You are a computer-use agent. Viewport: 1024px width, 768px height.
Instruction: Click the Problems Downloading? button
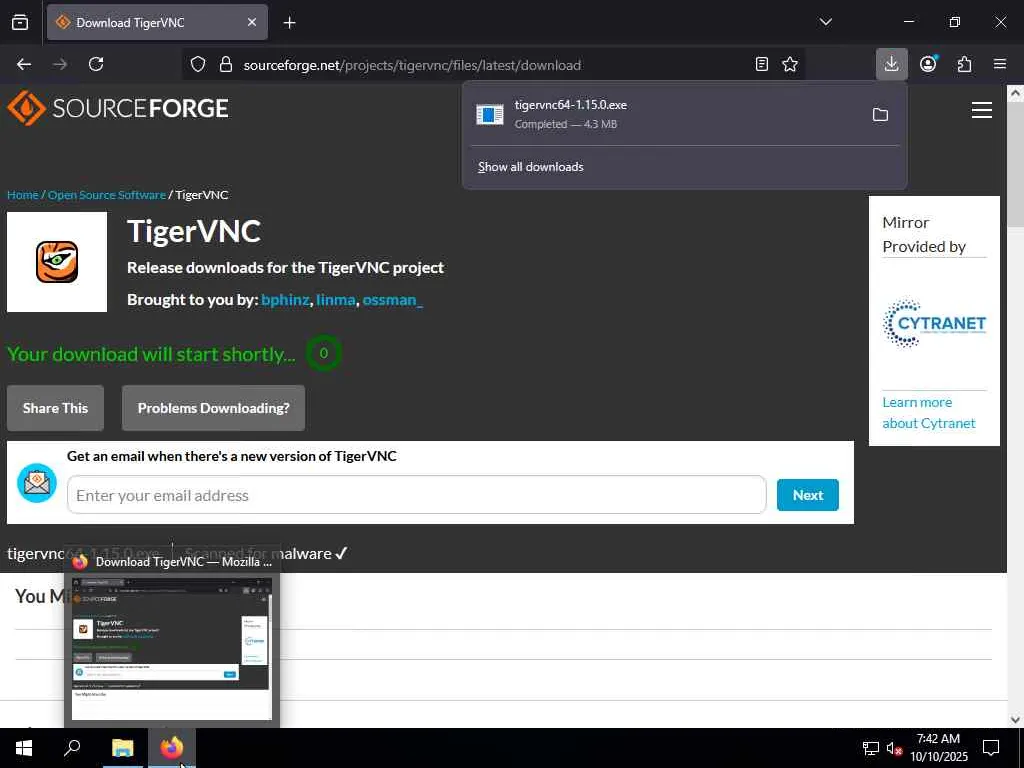[x=214, y=408]
